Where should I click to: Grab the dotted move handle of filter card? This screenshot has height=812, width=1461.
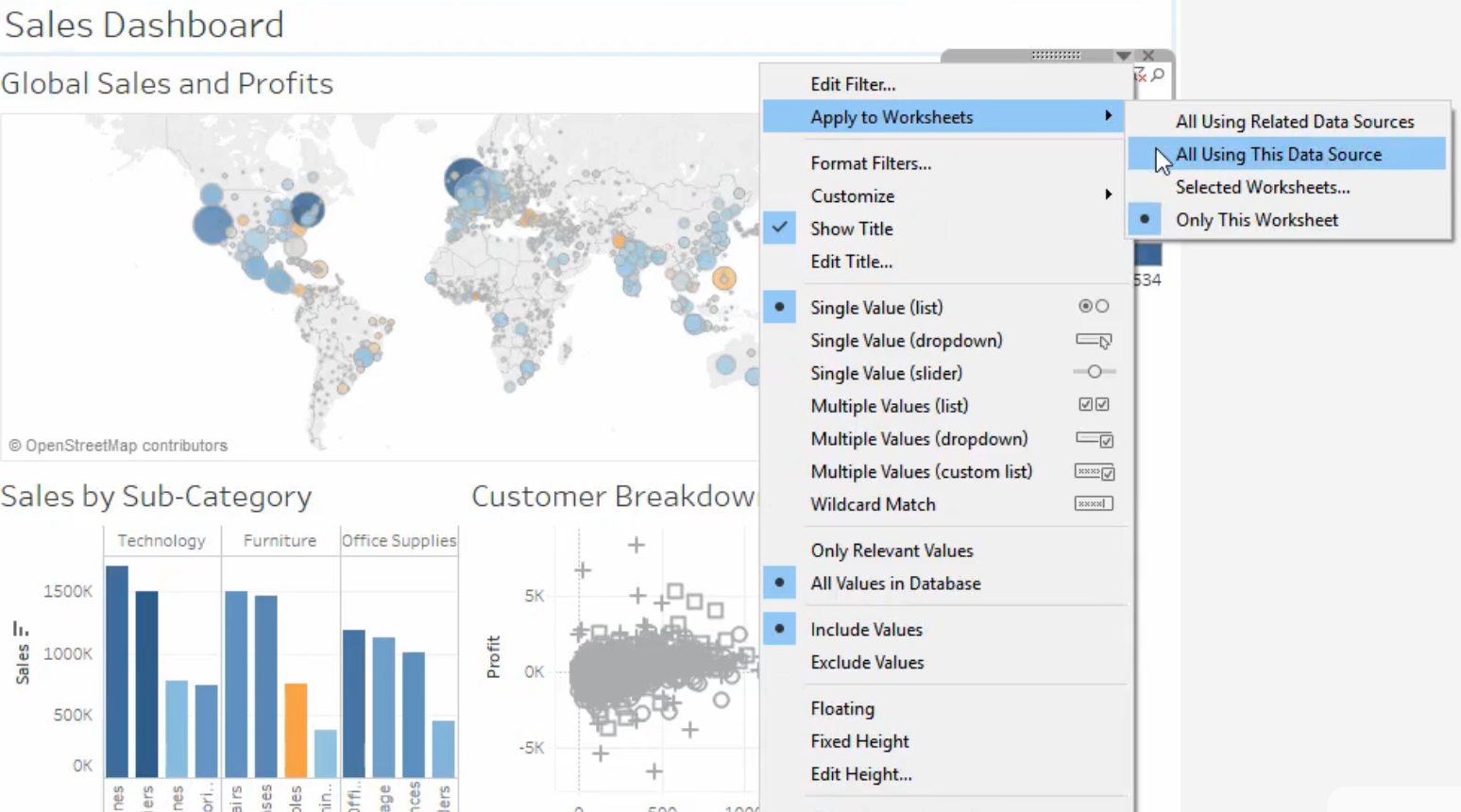click(x=1056, y=56)
